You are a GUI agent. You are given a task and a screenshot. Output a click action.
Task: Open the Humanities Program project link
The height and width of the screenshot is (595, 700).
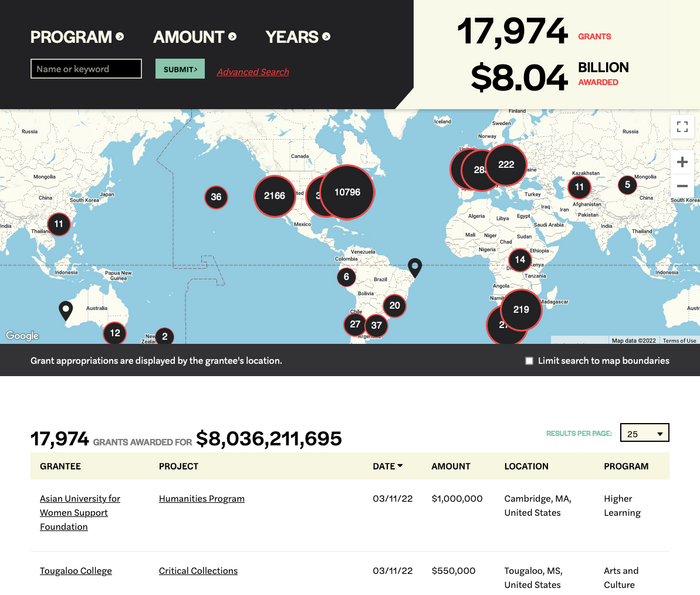[202, 499]
